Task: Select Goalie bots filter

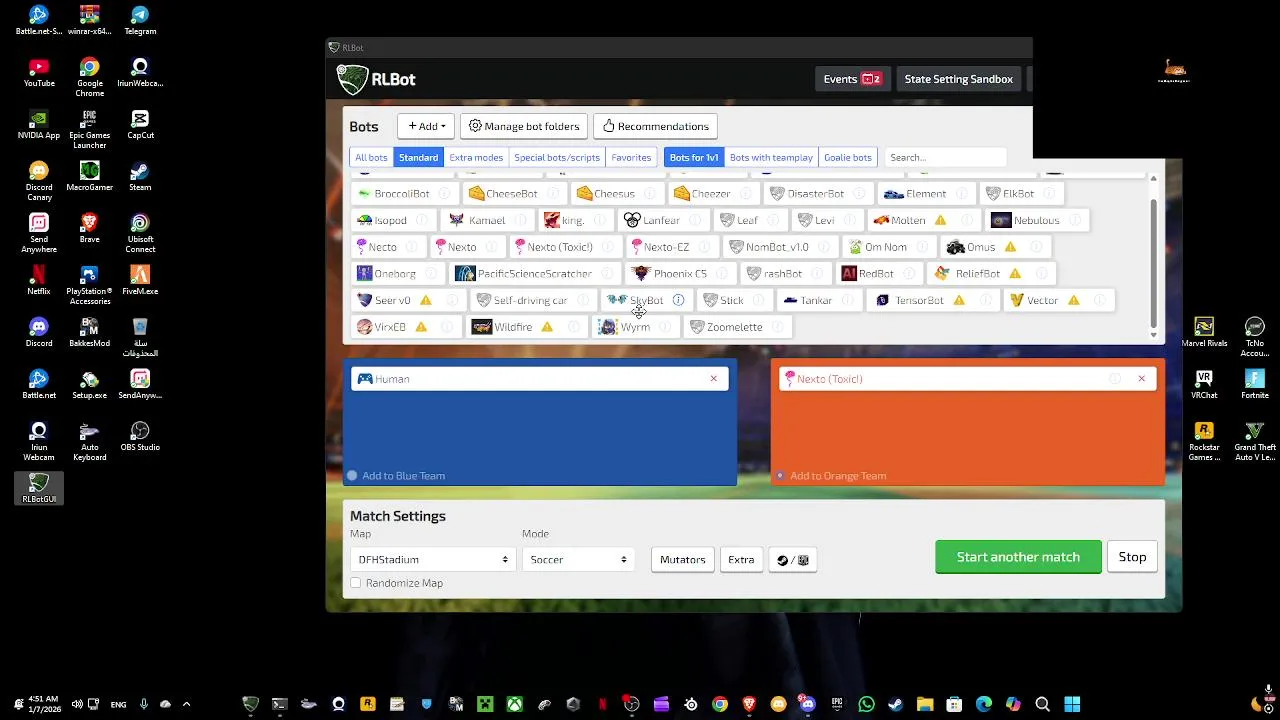Action: (848, 158)
